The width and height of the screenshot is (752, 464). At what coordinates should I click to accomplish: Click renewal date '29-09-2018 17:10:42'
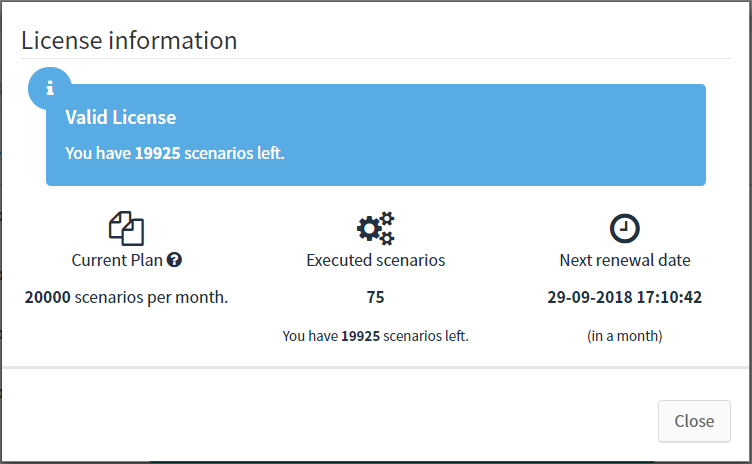coord(624,297)
